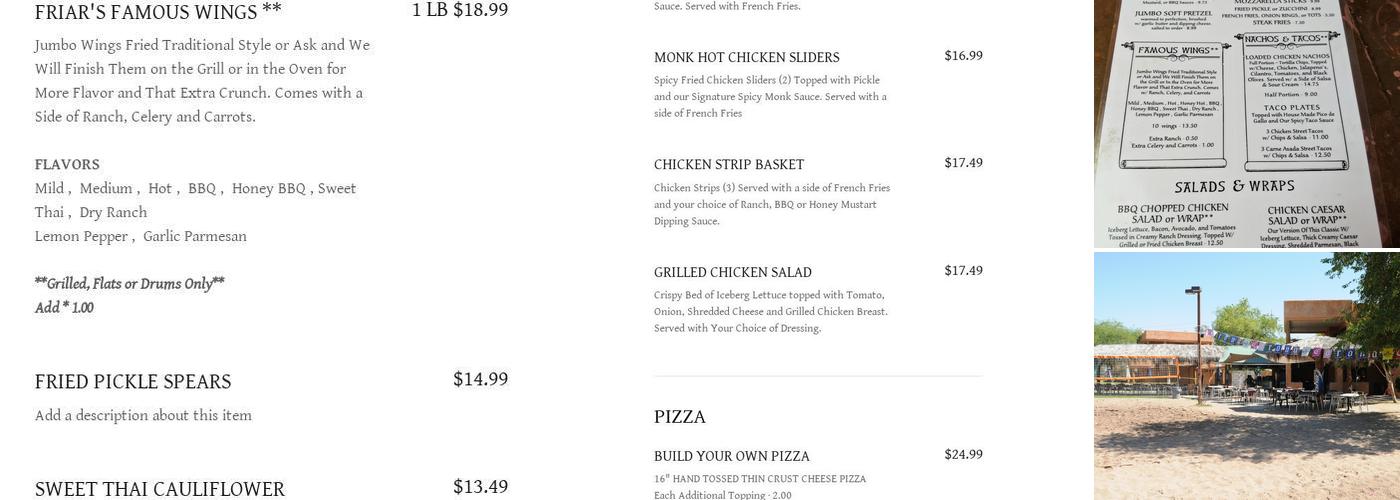Open the printed menu photo thumbnail
Viewport: 1400px width, 500px height.
[x=1246, y=122]
